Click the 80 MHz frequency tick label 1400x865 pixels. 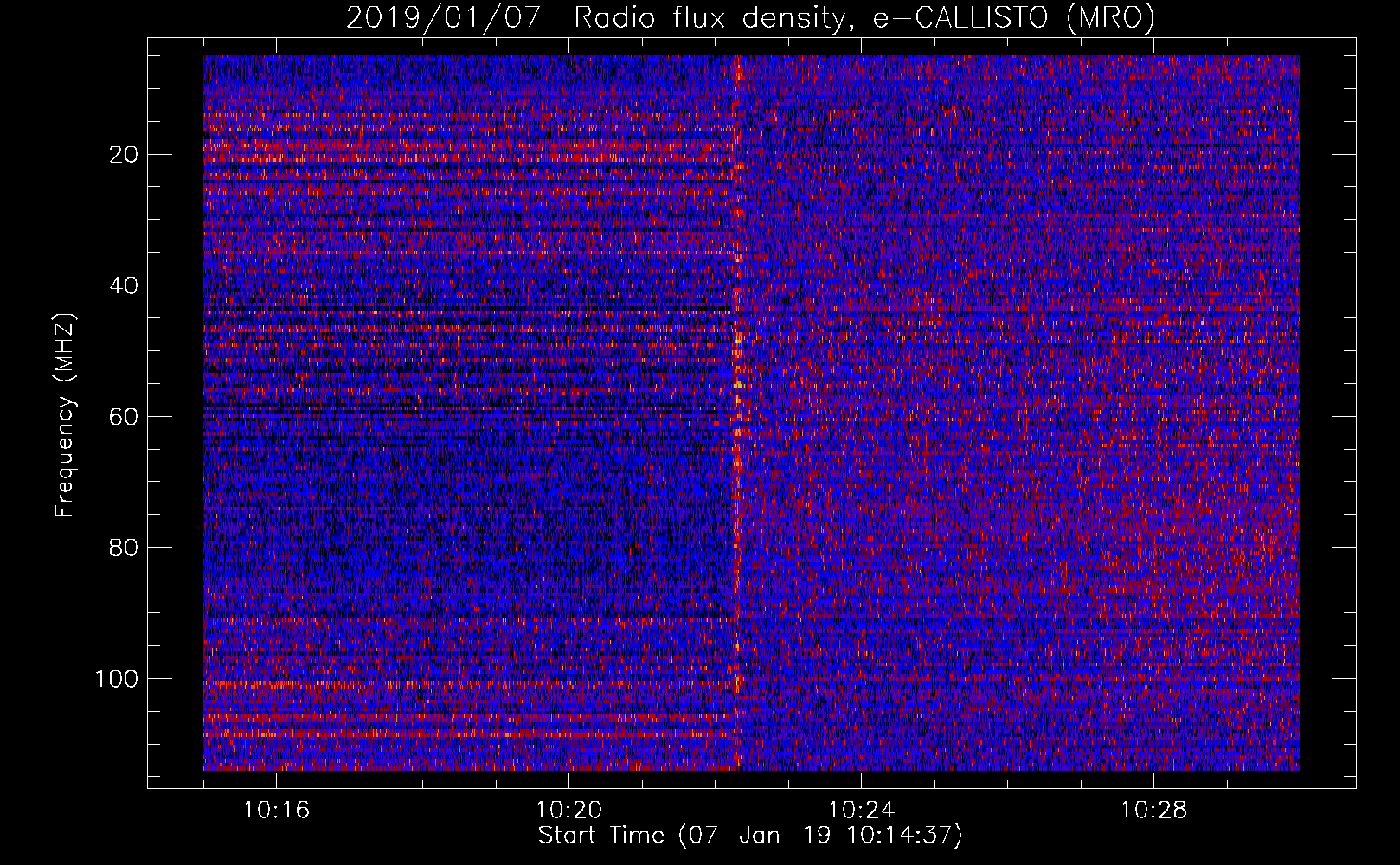(x=125, y=548)
